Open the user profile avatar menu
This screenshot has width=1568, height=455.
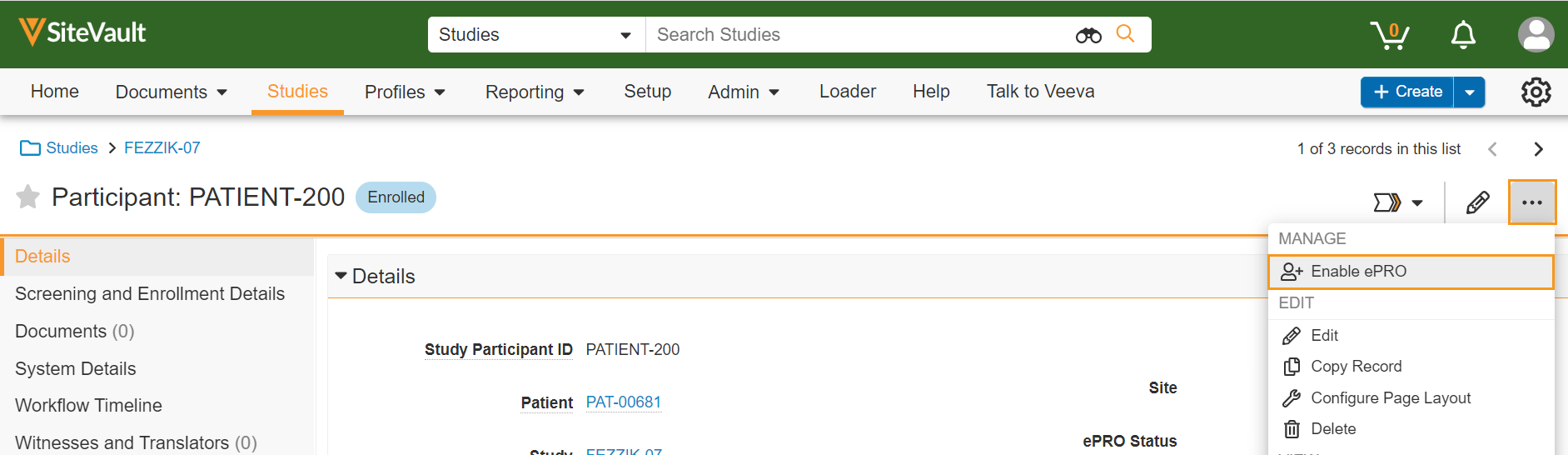pyautogui.click(x=1536, y=35)
